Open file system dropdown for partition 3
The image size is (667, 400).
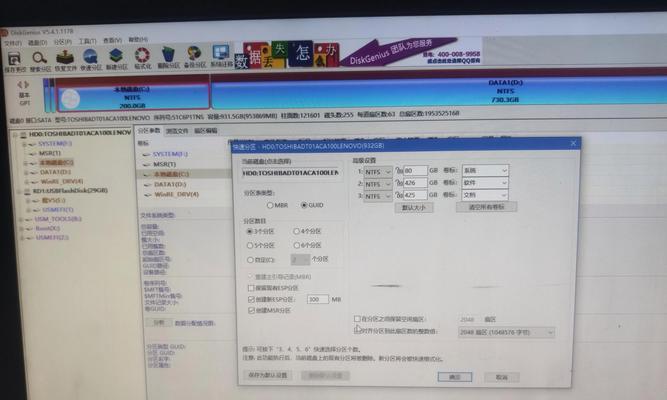378,196
